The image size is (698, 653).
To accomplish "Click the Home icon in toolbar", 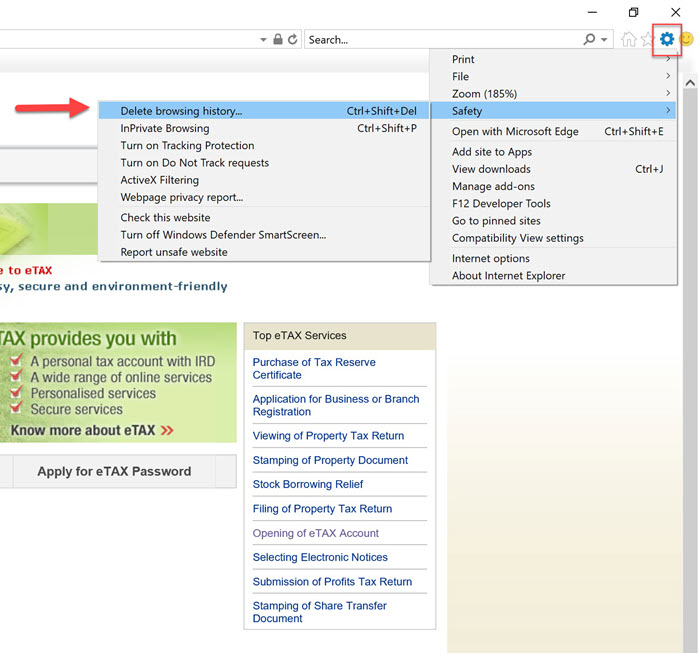I will pos(629,39).
